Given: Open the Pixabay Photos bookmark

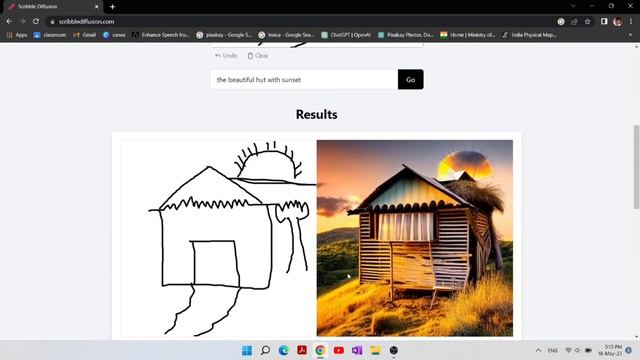Looking at the screenshot, I should (406, 35).
